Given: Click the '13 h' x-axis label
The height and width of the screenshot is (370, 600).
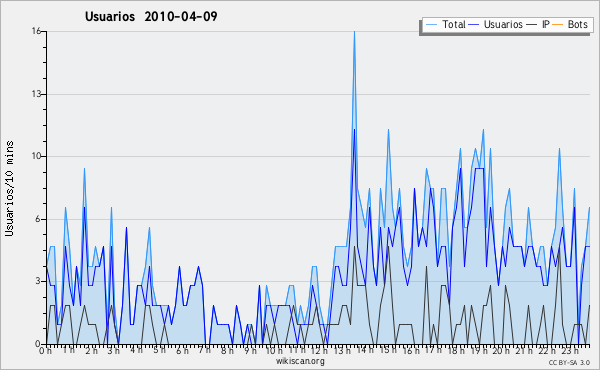Looking at the screenshot, I should pyautogui.click(x=342, y=351).
